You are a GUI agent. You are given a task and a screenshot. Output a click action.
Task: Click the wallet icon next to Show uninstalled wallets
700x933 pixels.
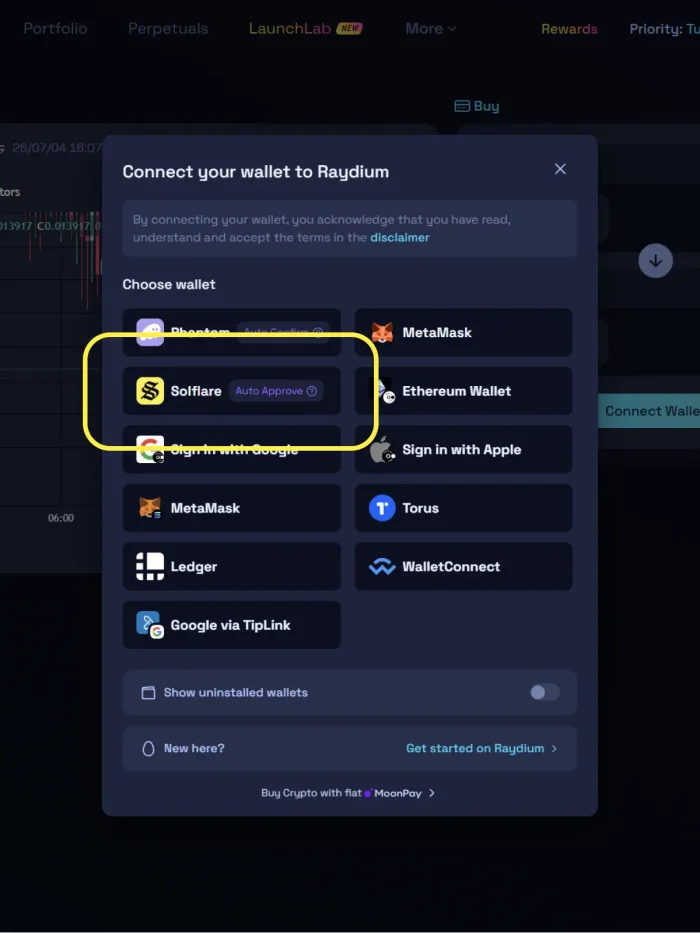click(148, 693)
